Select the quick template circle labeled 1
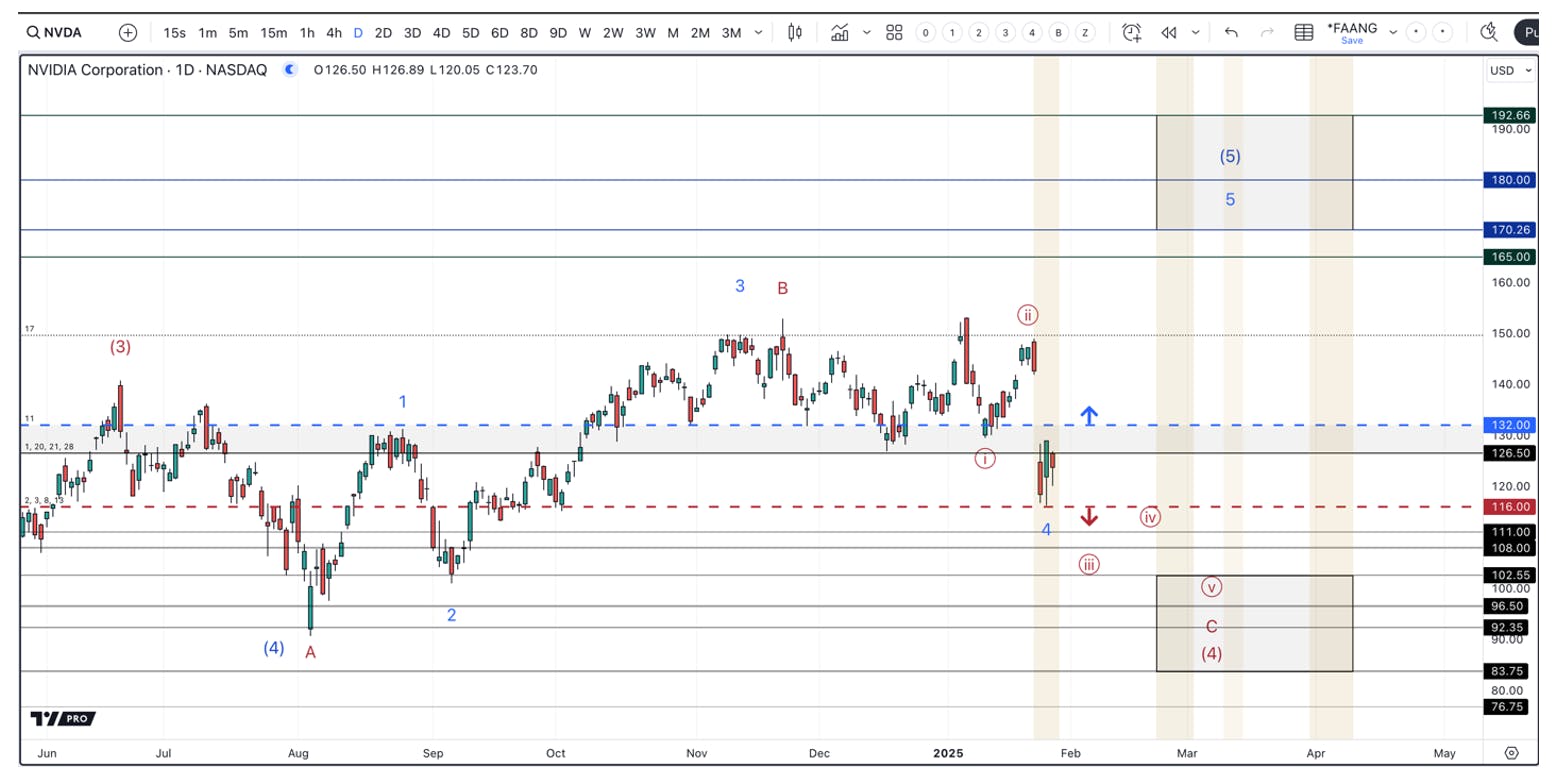The image size is (1554, 778). pyautogui.click(x=952, y=33)
